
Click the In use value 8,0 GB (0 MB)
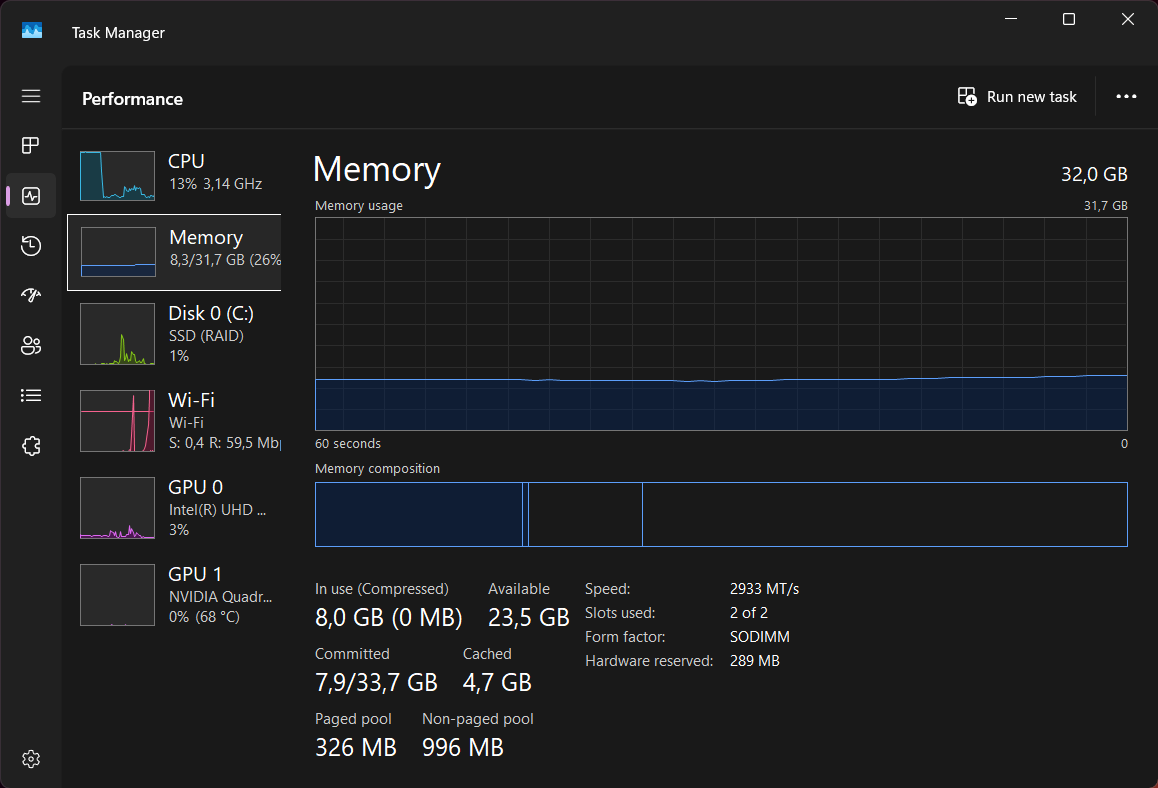click(388, 617)
